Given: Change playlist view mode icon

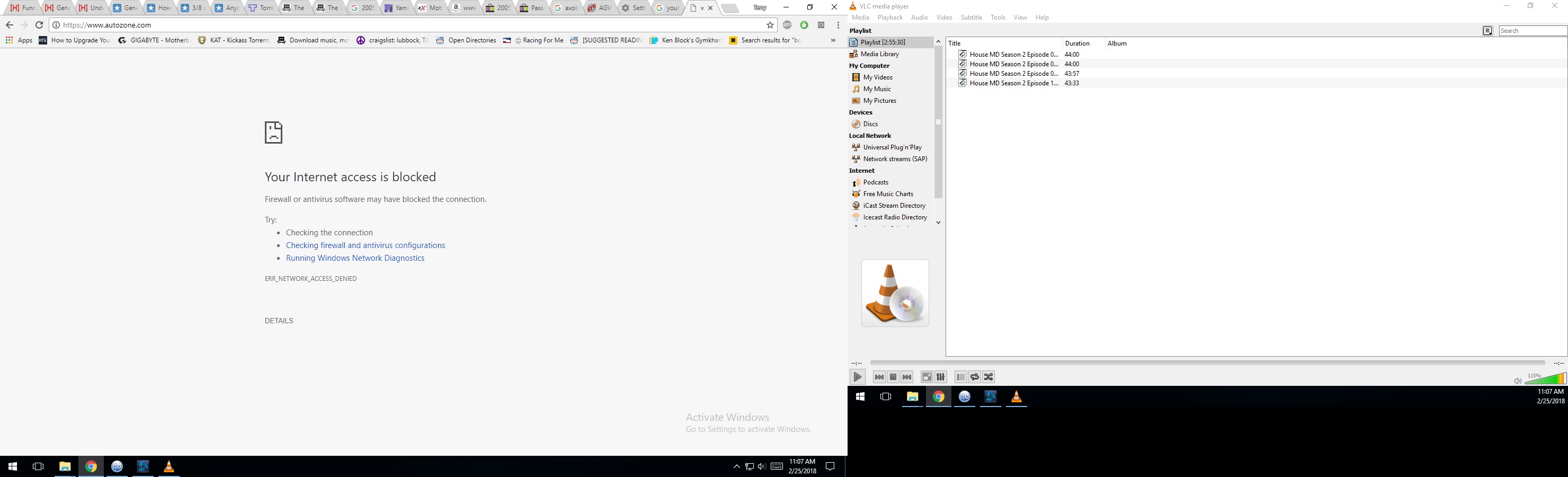Looking at the screenshot, I should [1487, 31].
